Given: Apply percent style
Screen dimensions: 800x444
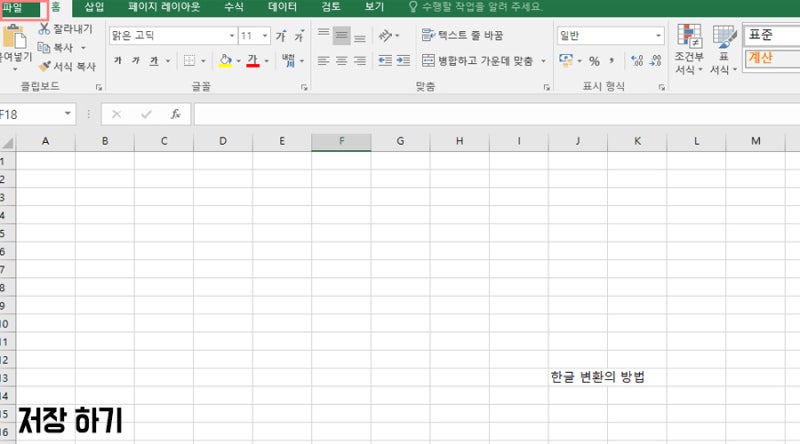Looking at the screenshot, I should pos(594,61).
